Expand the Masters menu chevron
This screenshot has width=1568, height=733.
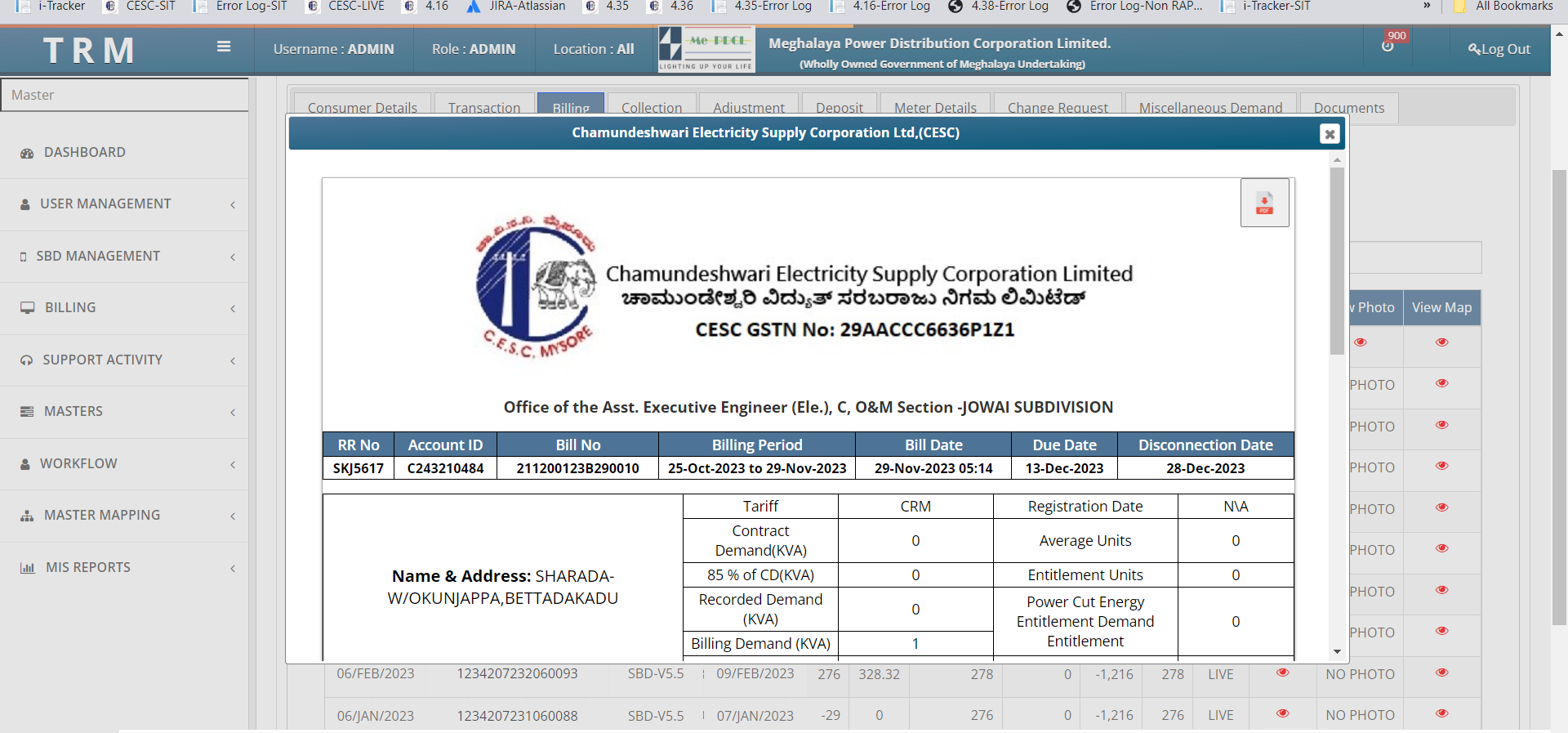[233, 413]
